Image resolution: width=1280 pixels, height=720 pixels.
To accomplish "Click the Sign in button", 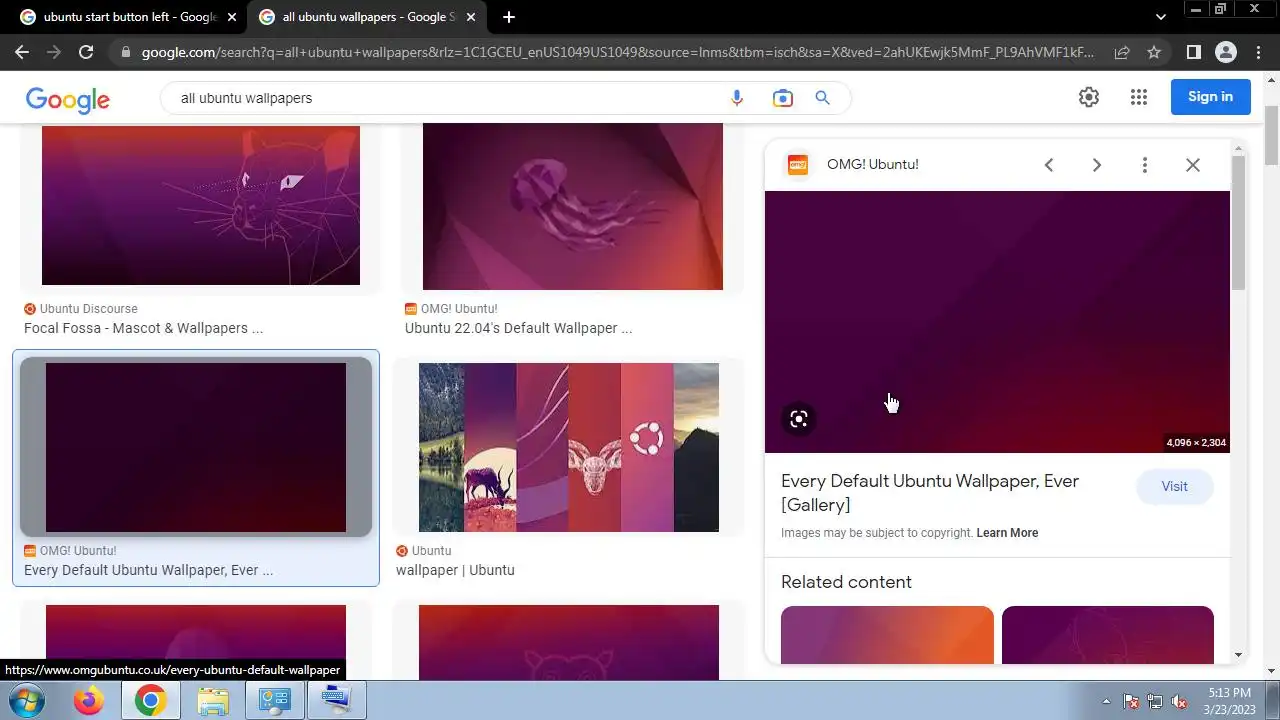I will (1211, 97).
